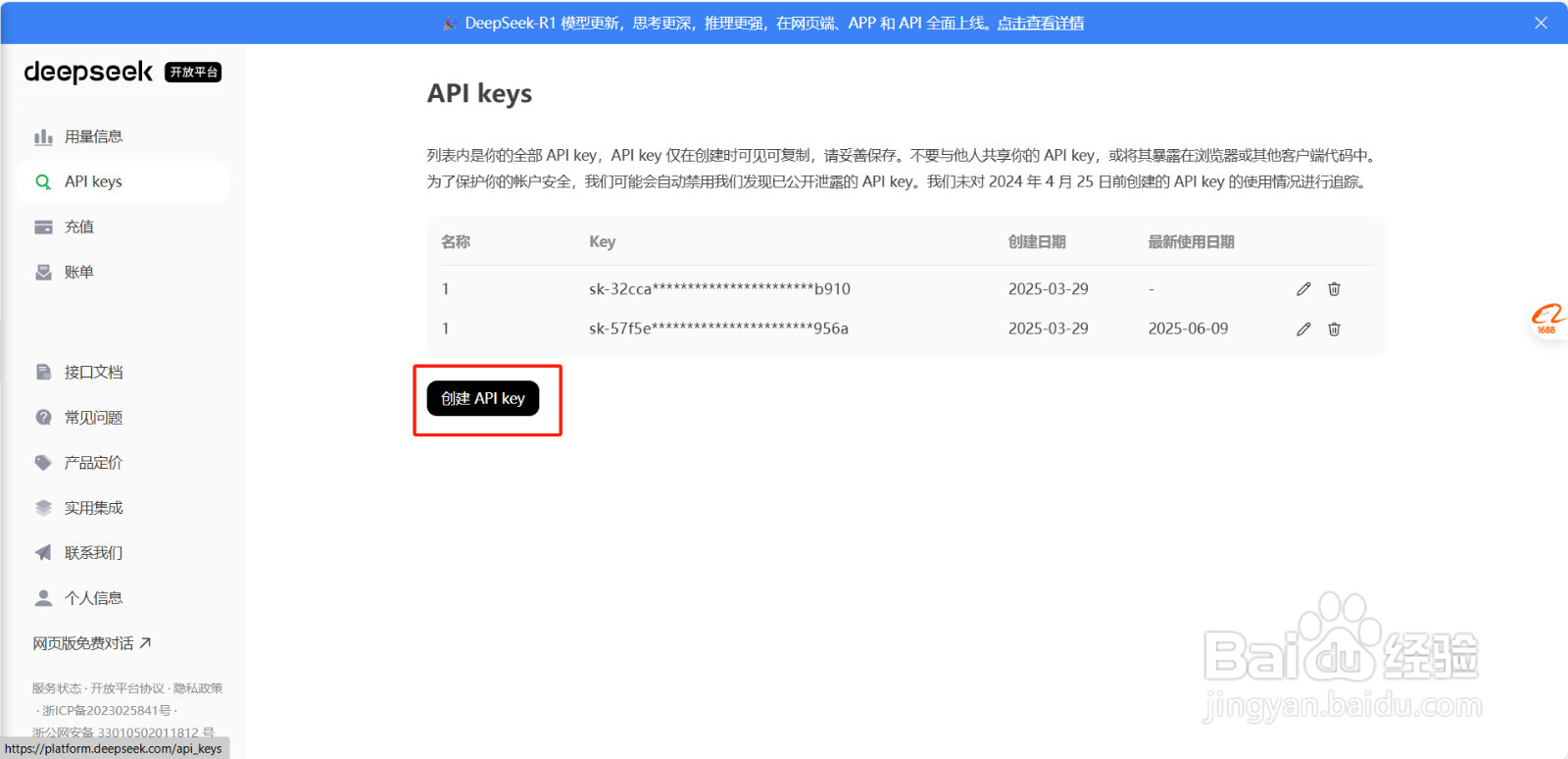
Task: Open the 隐私政策 footer link
Action: (x=198, y=688)
